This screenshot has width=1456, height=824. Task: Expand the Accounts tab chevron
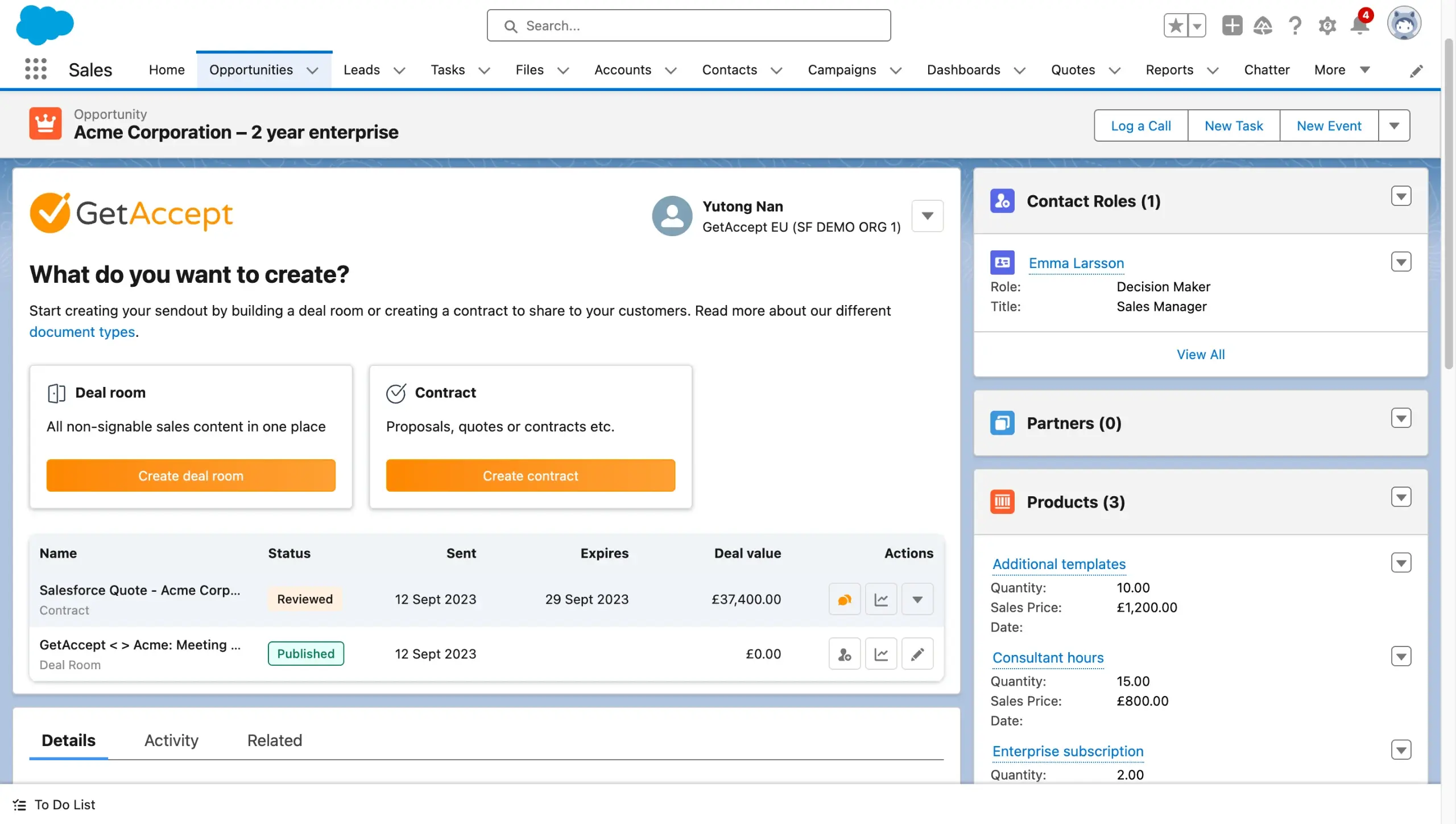coord(671,70)
